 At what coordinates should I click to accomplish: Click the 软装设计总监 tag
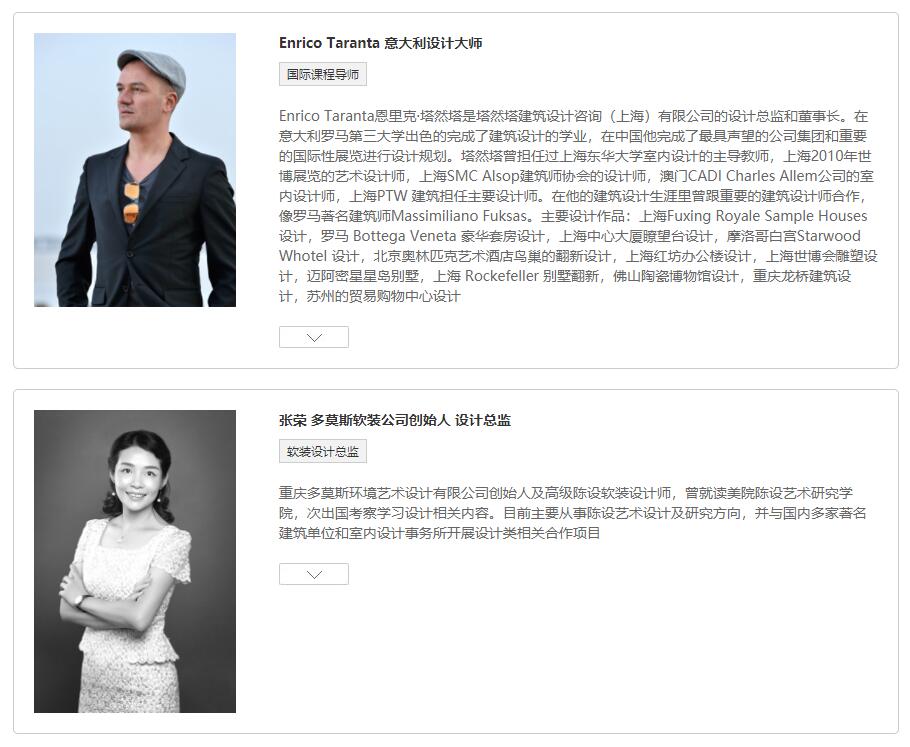pos(323,452)
